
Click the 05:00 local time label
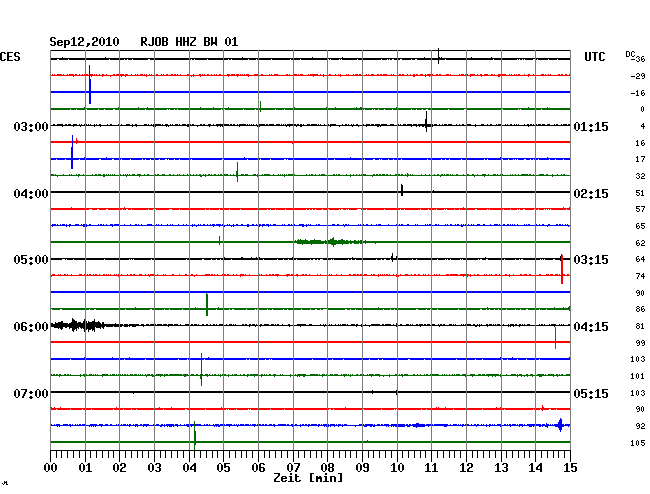click(31, 260)
